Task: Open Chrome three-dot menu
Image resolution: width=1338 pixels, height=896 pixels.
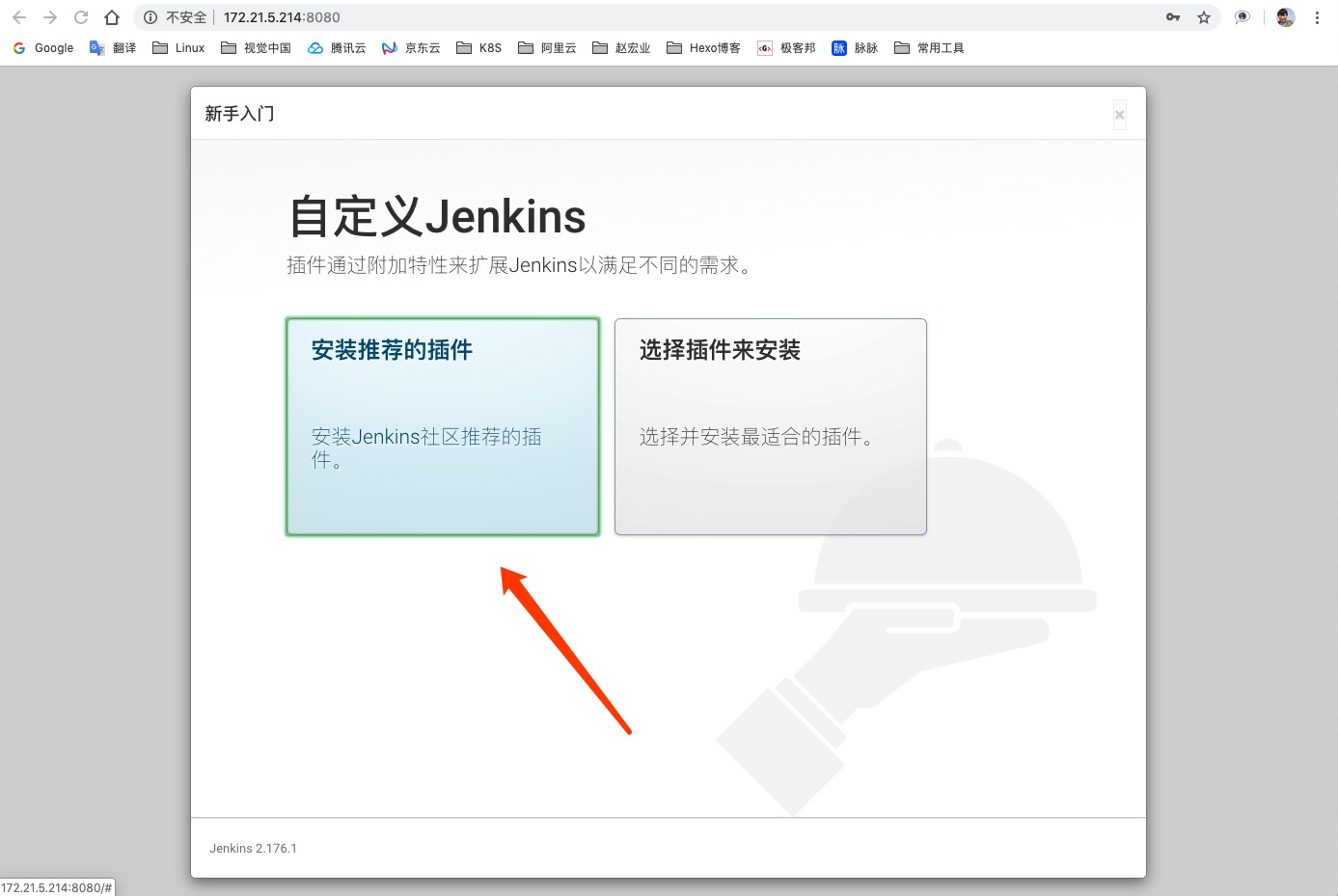Action: click(x=1317, y=17)
